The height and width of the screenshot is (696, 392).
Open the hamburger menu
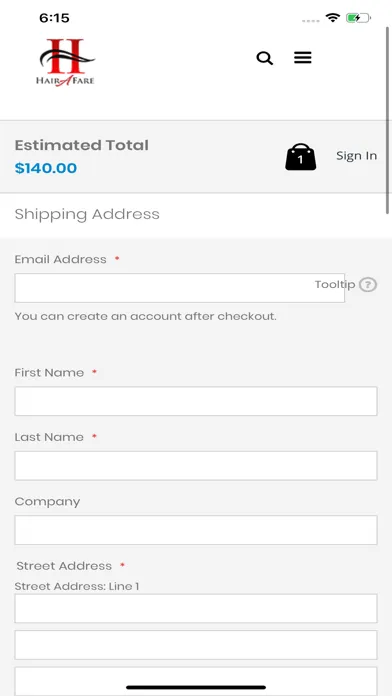point(303,58)
